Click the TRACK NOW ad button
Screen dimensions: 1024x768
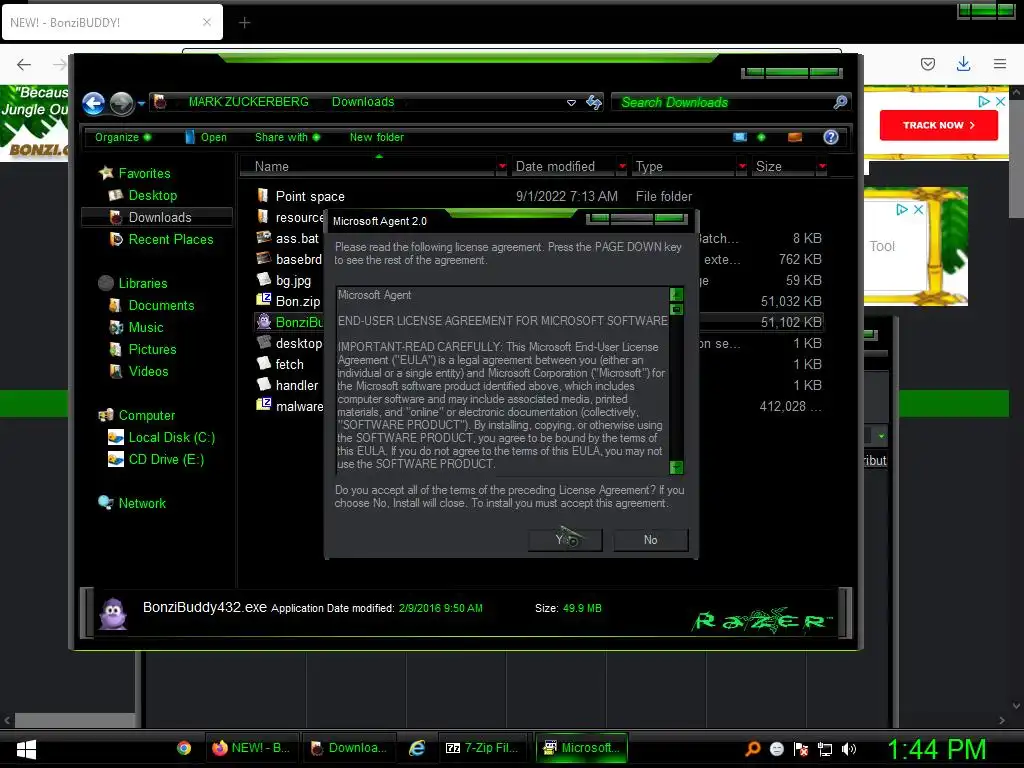click(x=938, y=125)
